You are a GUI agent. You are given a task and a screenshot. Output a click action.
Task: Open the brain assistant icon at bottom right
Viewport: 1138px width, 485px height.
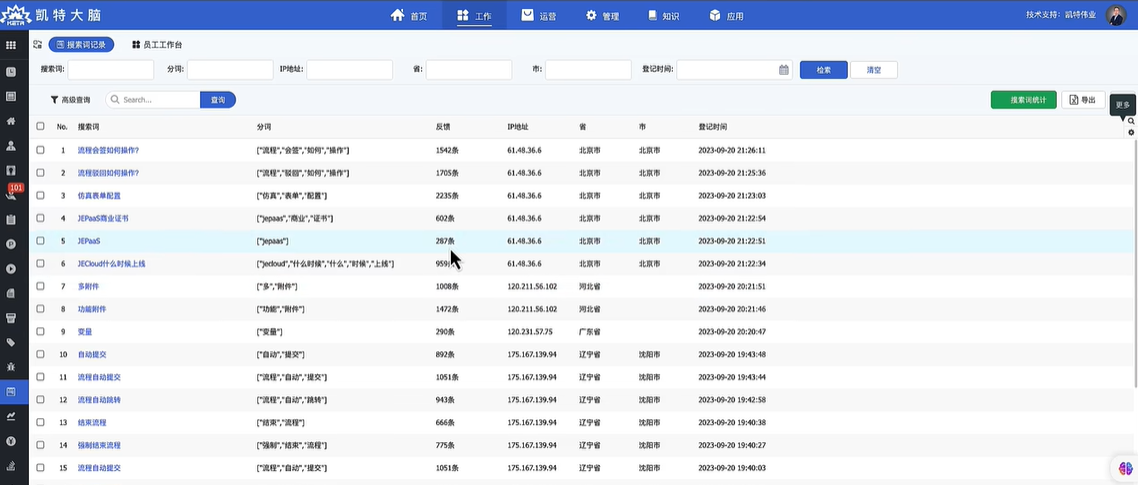(1126, 469)
